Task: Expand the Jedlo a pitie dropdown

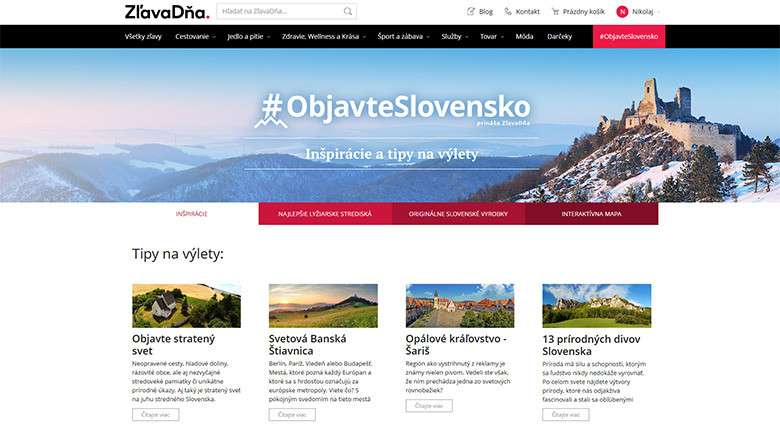Action: point(249,36)
